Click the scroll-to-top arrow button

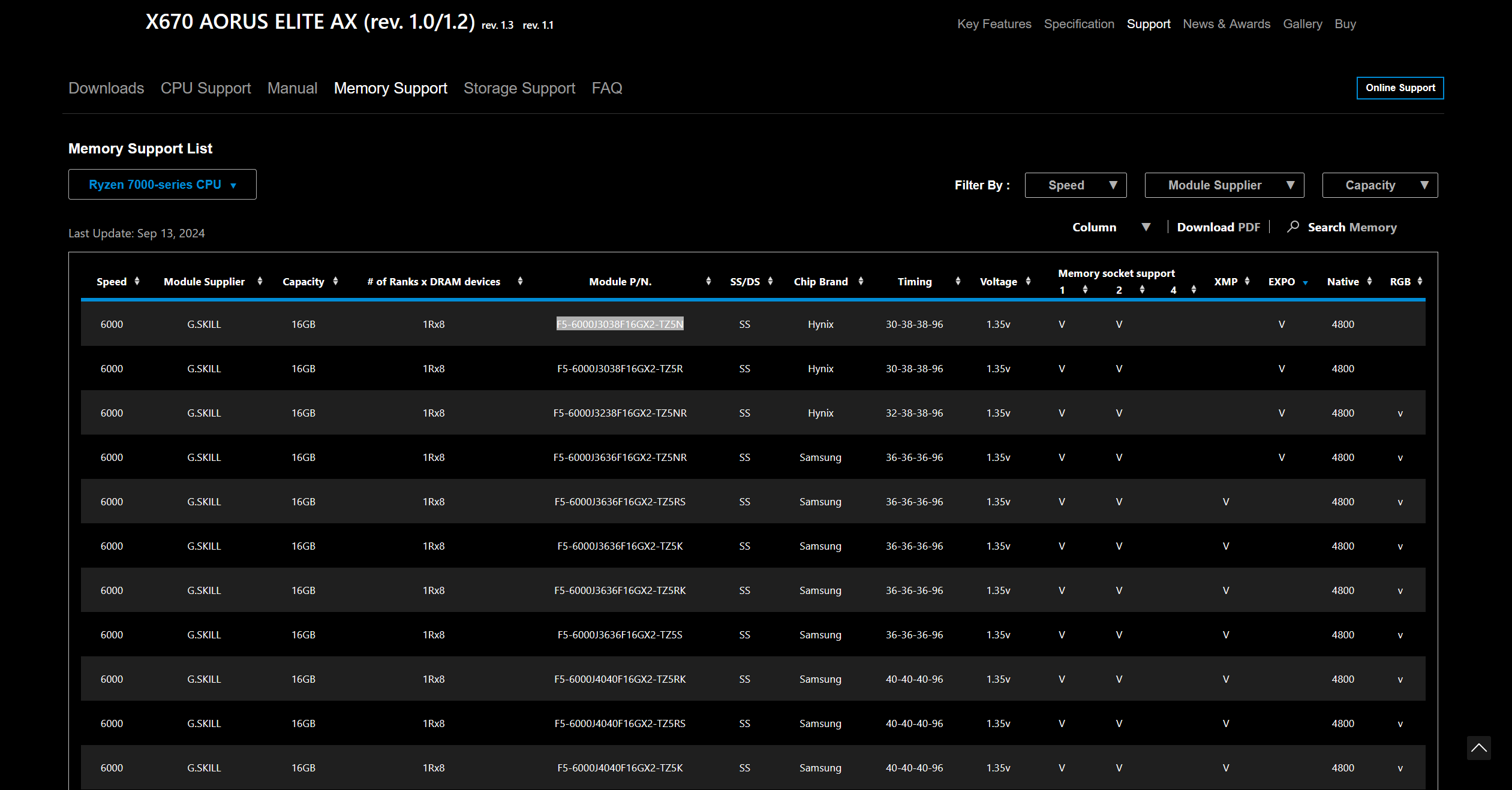pyautogui.click(x=1478, y=747)
